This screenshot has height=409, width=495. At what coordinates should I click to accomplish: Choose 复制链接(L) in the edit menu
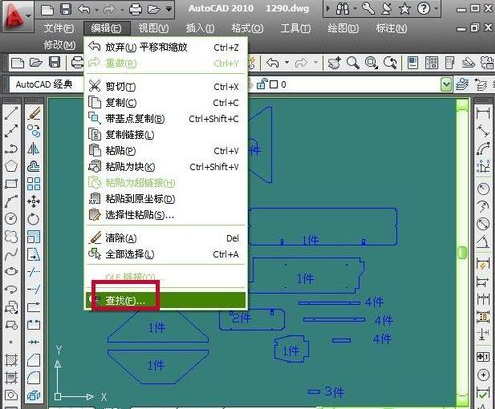click(166, 135)
